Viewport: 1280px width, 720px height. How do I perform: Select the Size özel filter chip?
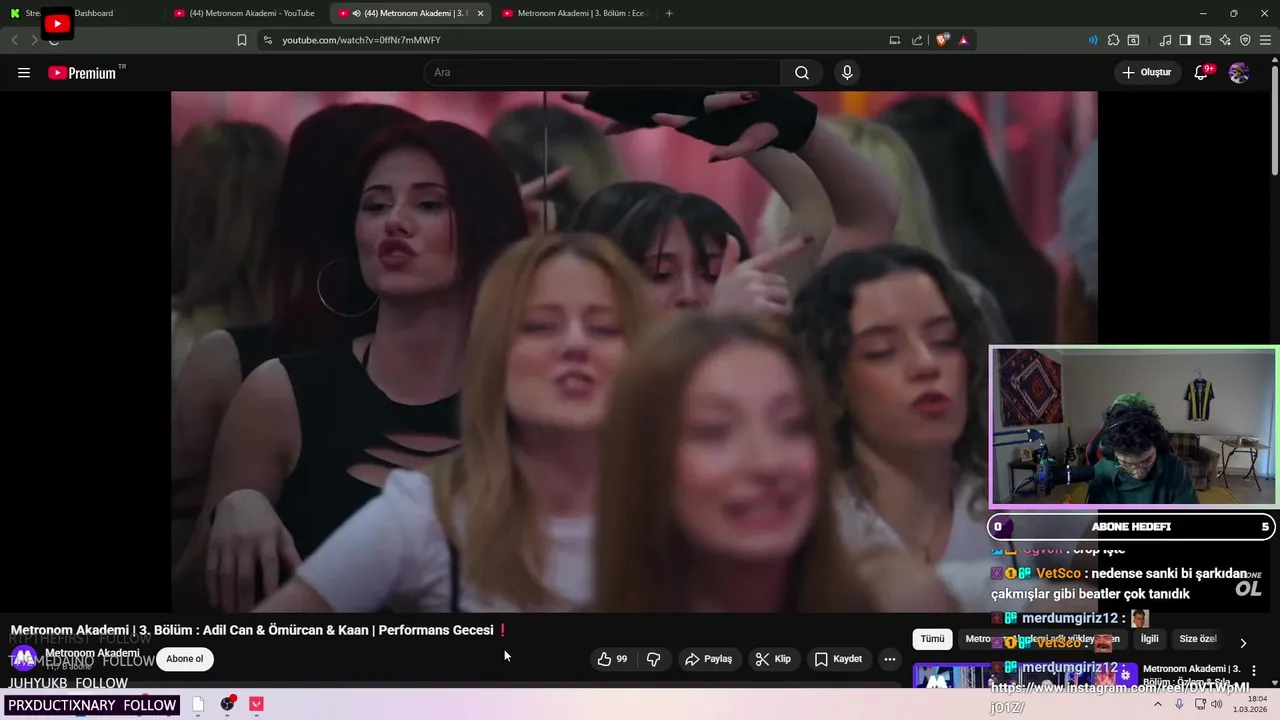[x=1198, y=639]
